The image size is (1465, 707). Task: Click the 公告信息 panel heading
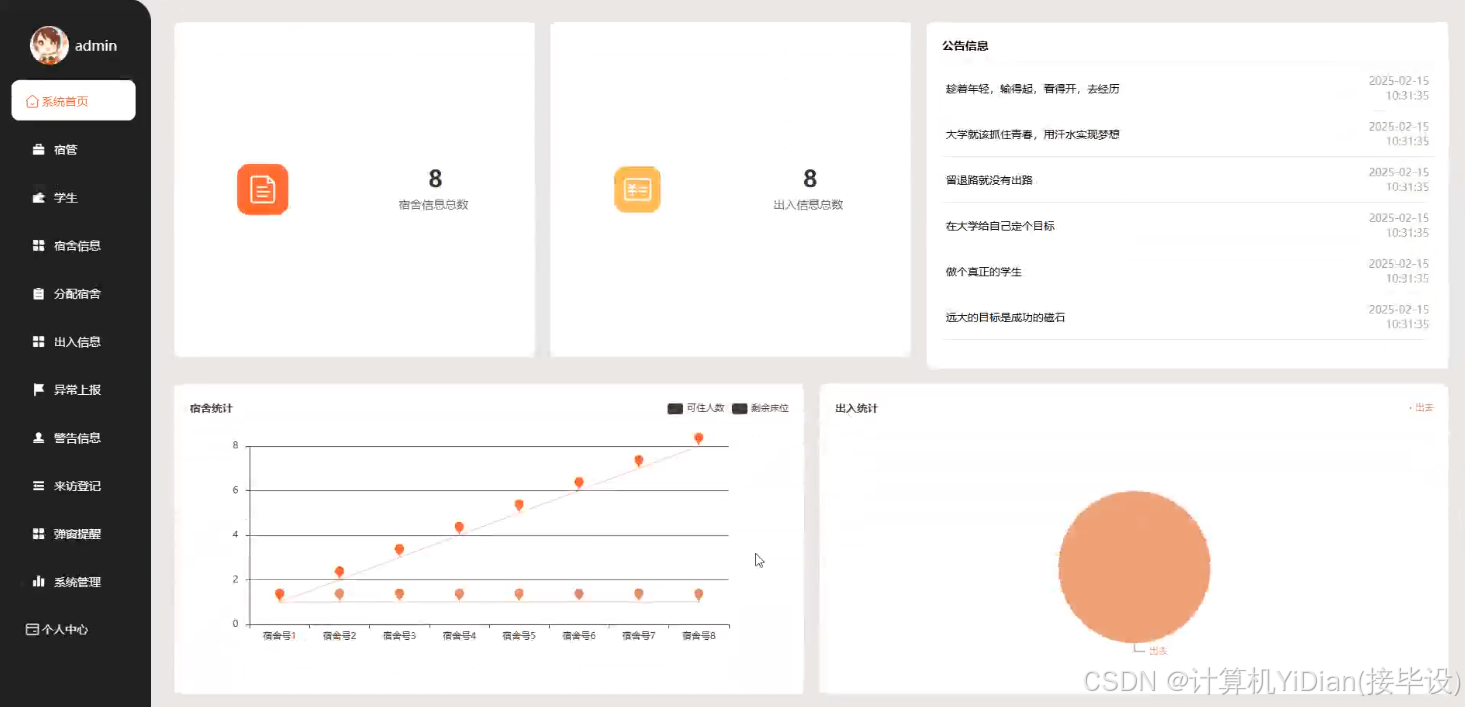coord(965,46)
